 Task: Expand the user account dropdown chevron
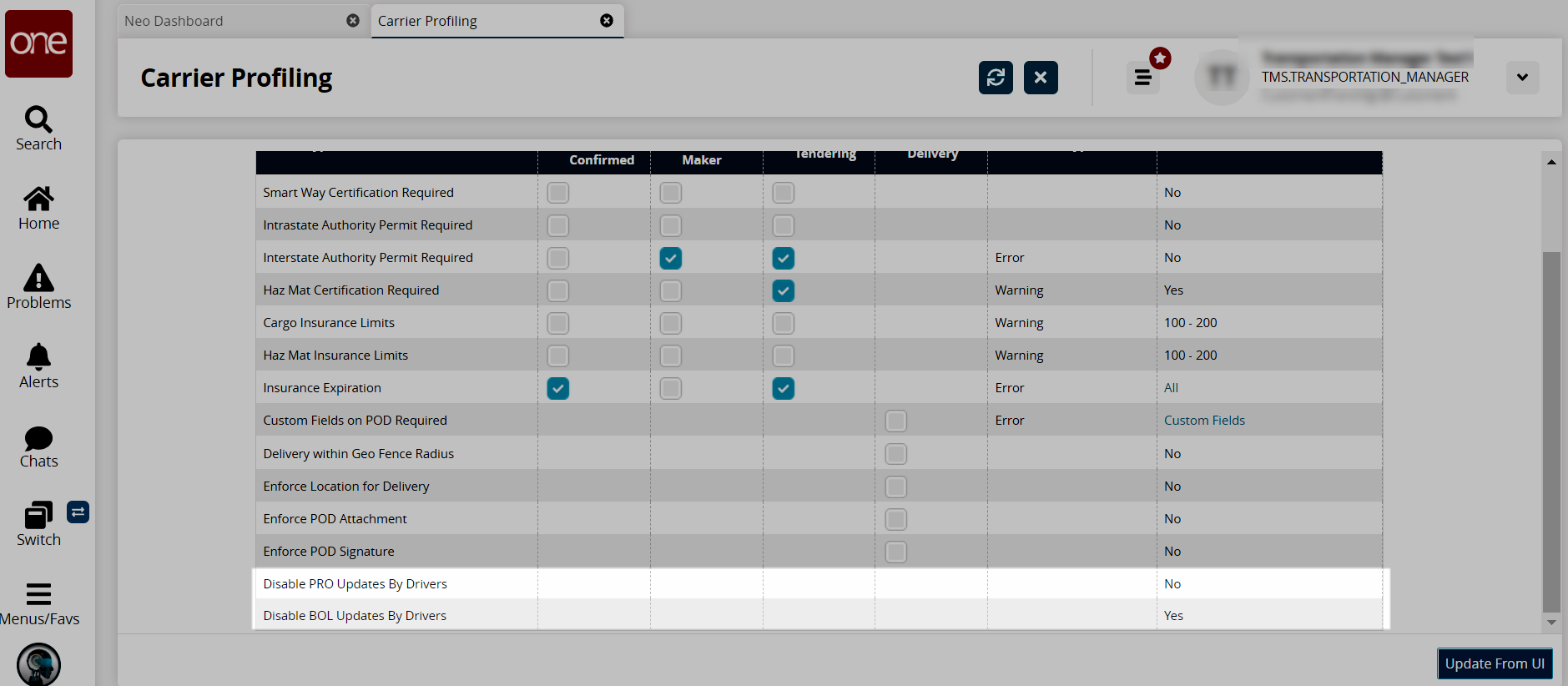[x=1523, y=78]
